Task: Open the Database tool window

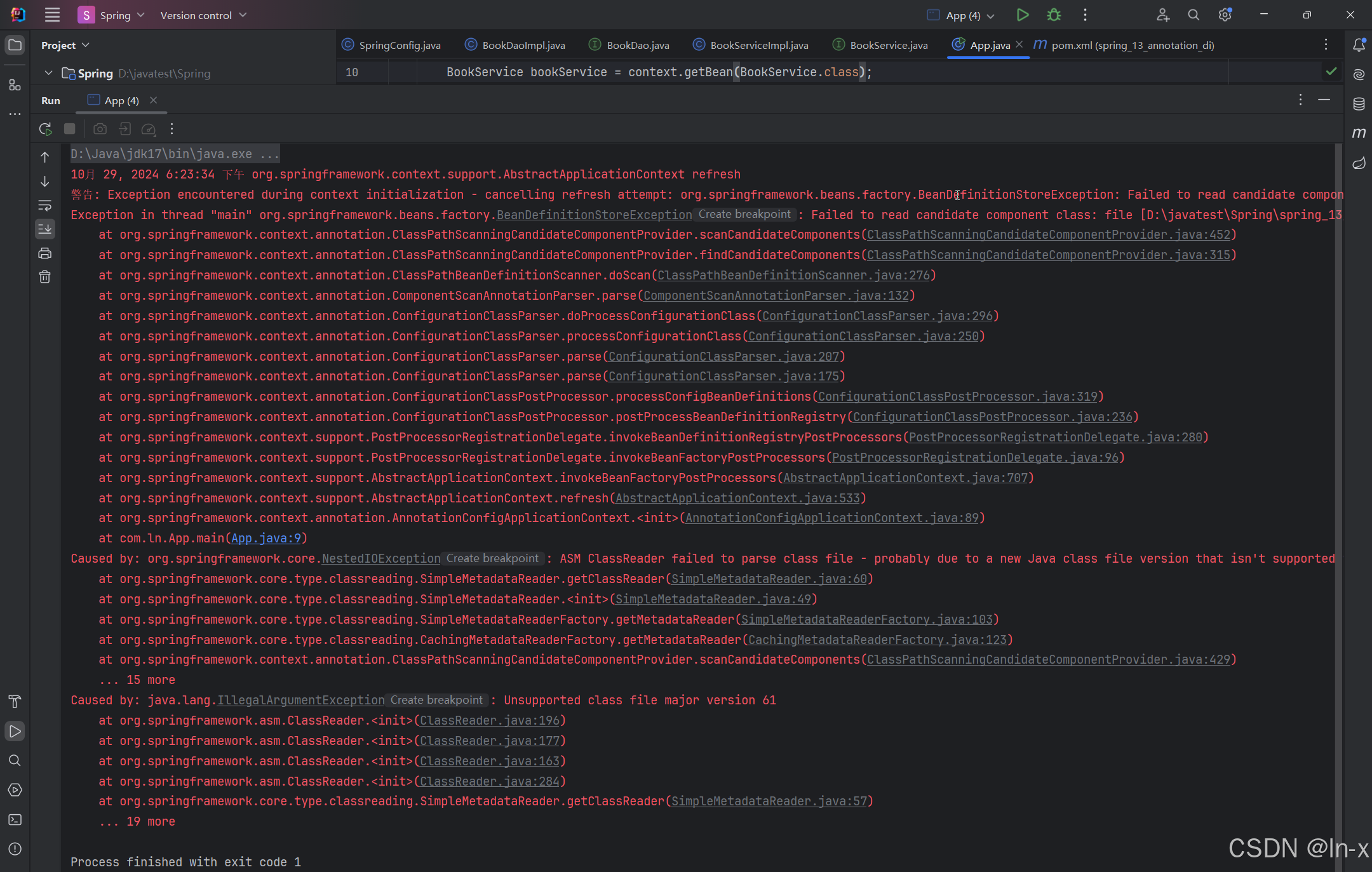Action: [x=1359, y=104]
